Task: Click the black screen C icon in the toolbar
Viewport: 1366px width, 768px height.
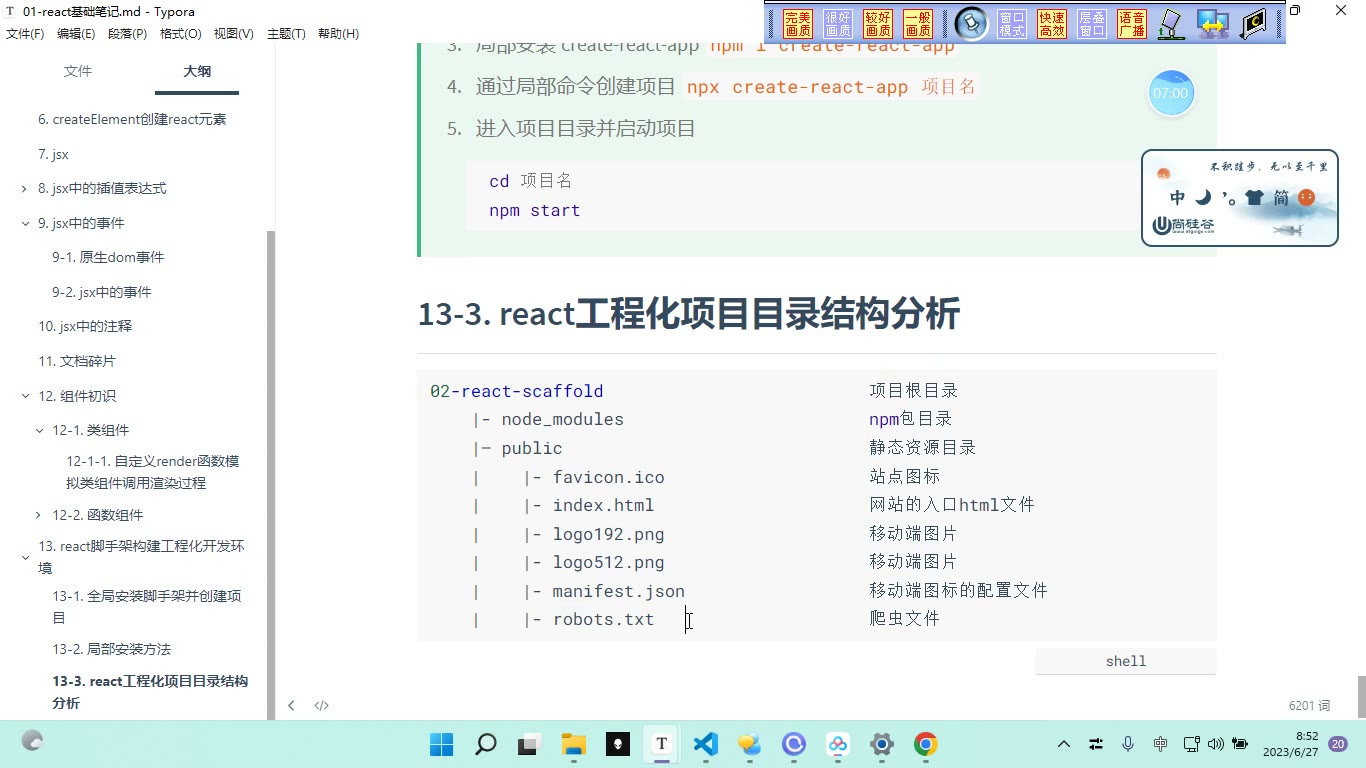Action: [1253, 24]
